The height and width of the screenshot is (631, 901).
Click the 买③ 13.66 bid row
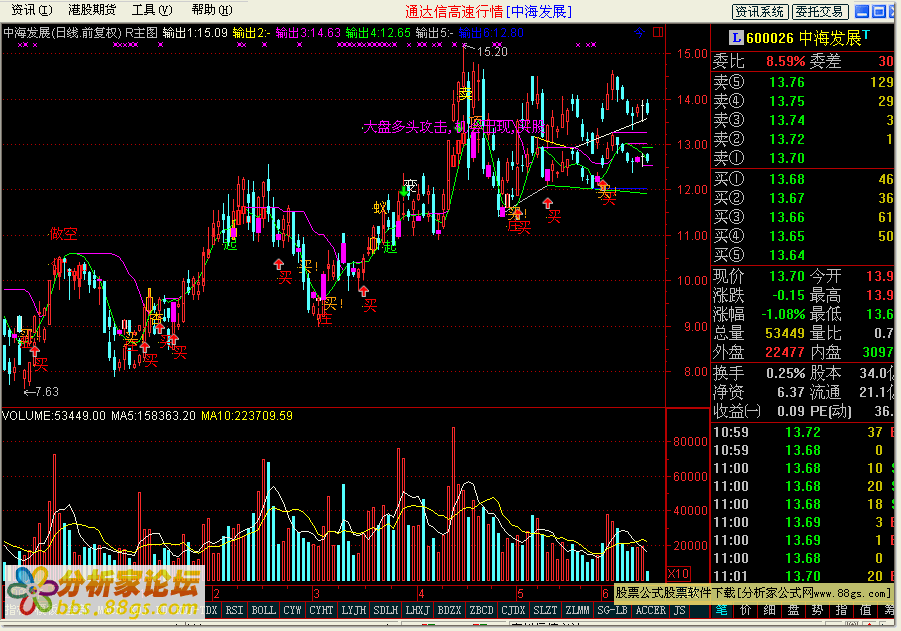[803, 217]
